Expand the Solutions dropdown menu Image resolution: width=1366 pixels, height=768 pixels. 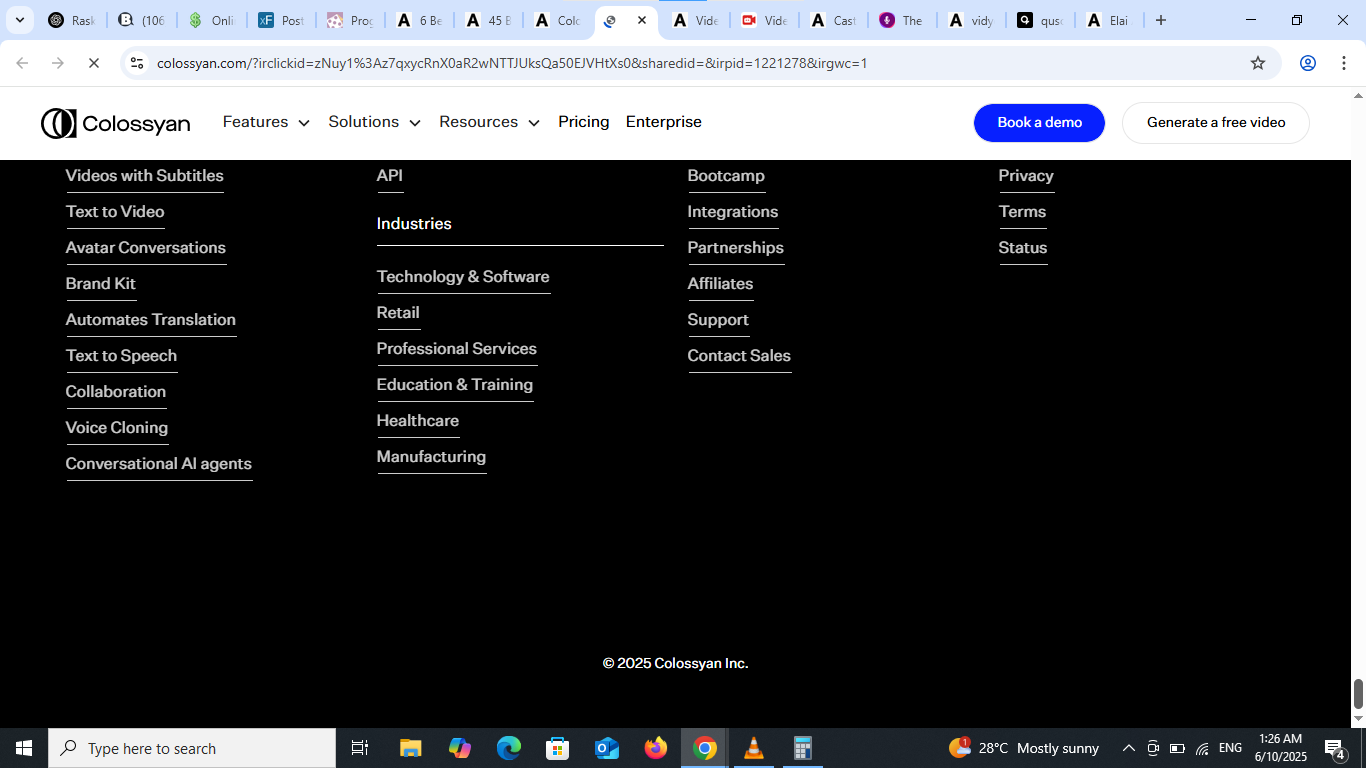click(x=375, y=122)
